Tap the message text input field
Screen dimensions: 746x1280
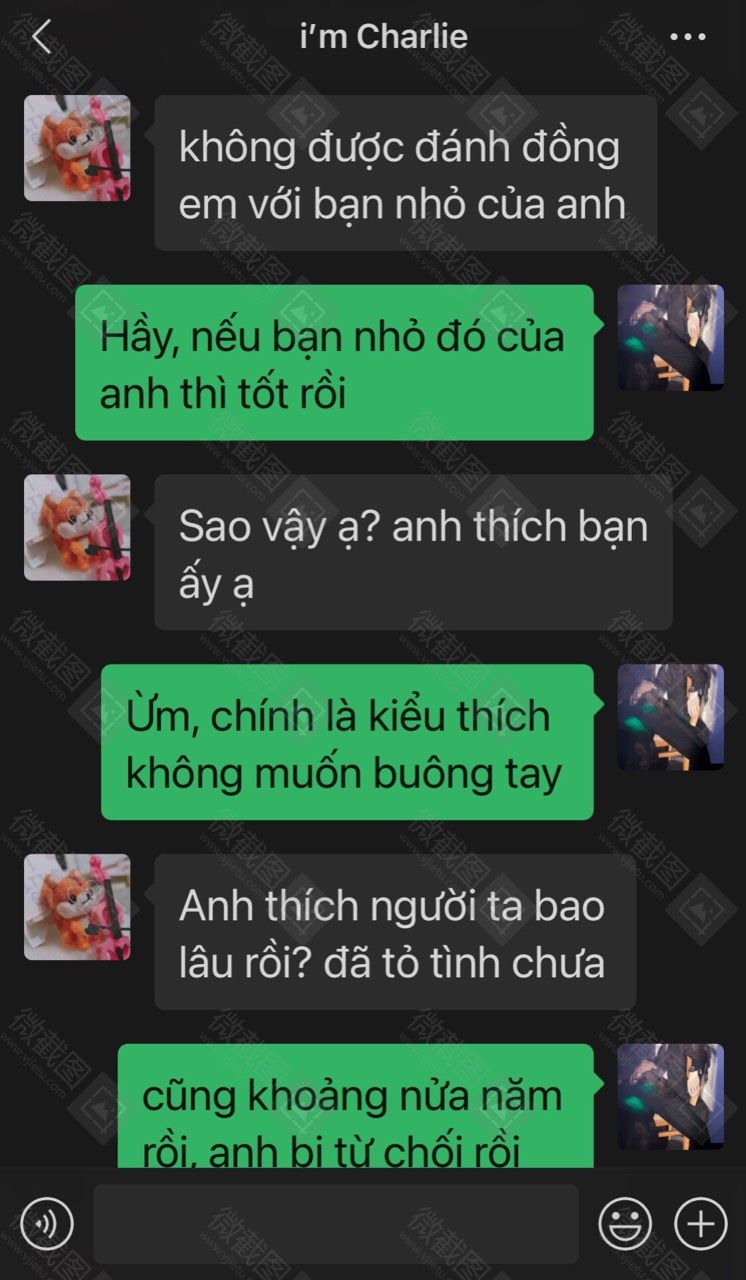(336, 1223)
